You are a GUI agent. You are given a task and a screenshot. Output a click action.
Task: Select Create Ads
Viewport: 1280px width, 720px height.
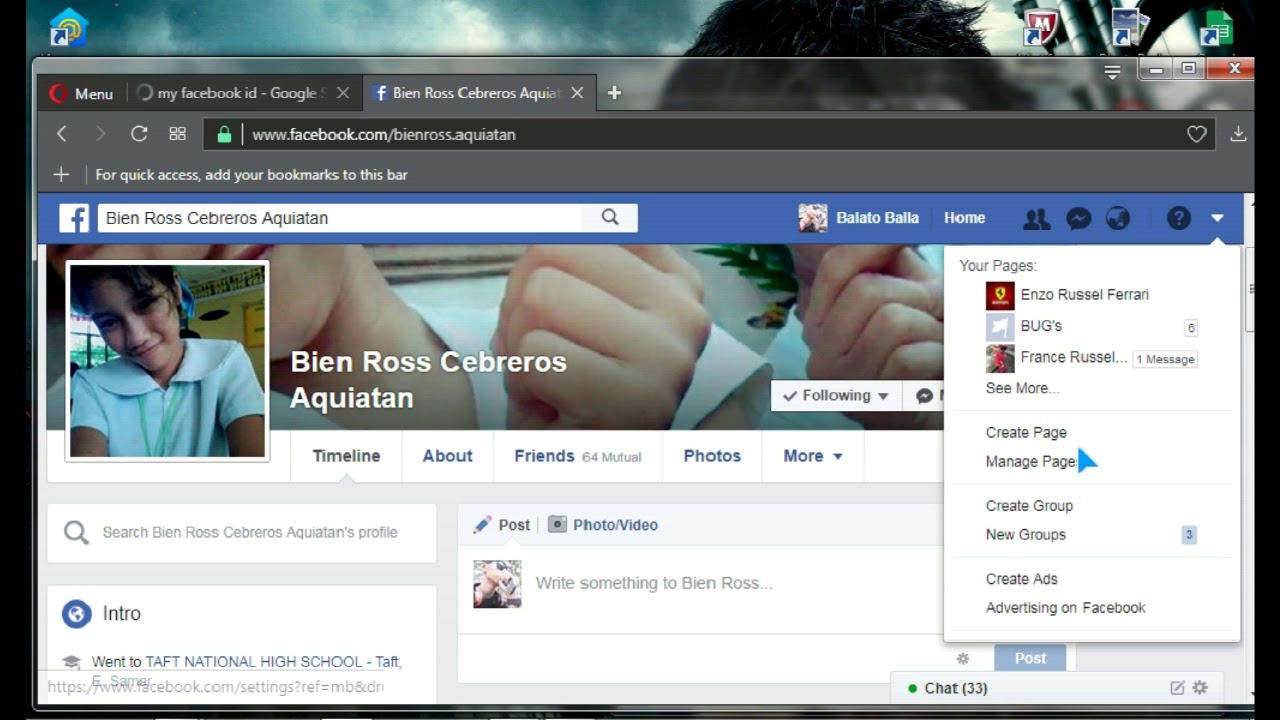click(x=1021, y=579)
